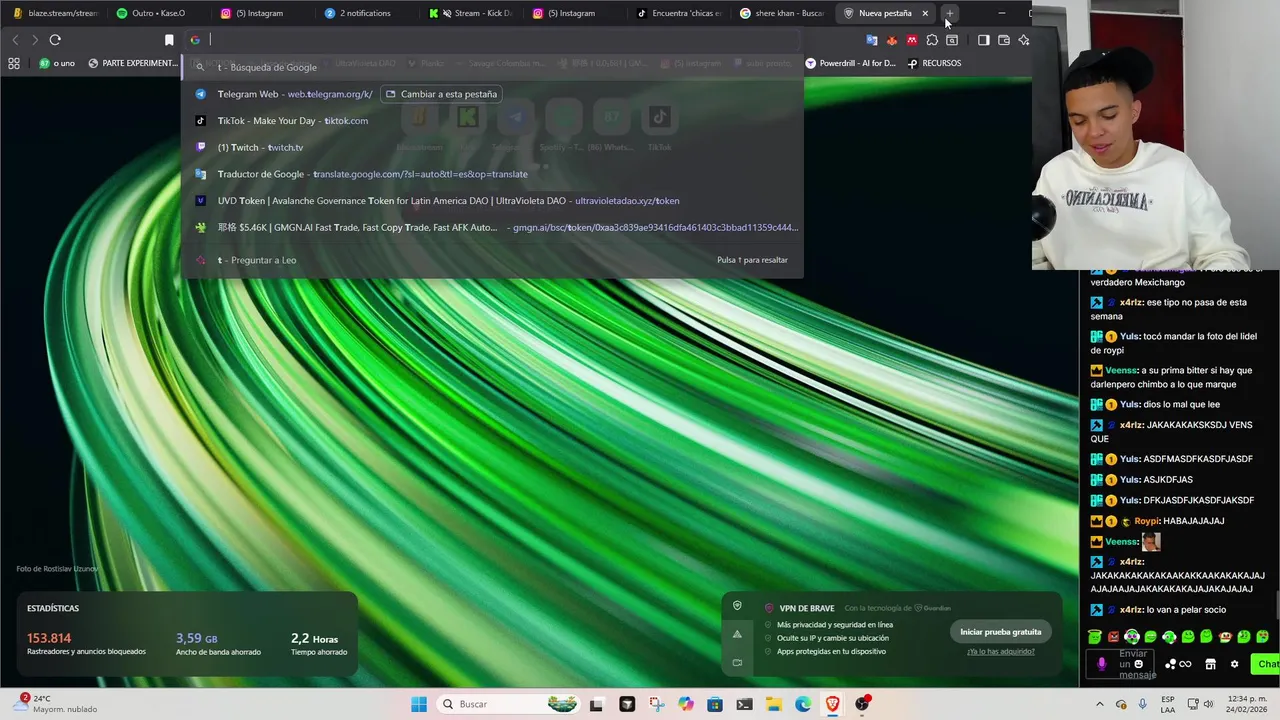Open the Google Translate extension icon
This screenshot has height=720, width=1280.
point(872,40)
